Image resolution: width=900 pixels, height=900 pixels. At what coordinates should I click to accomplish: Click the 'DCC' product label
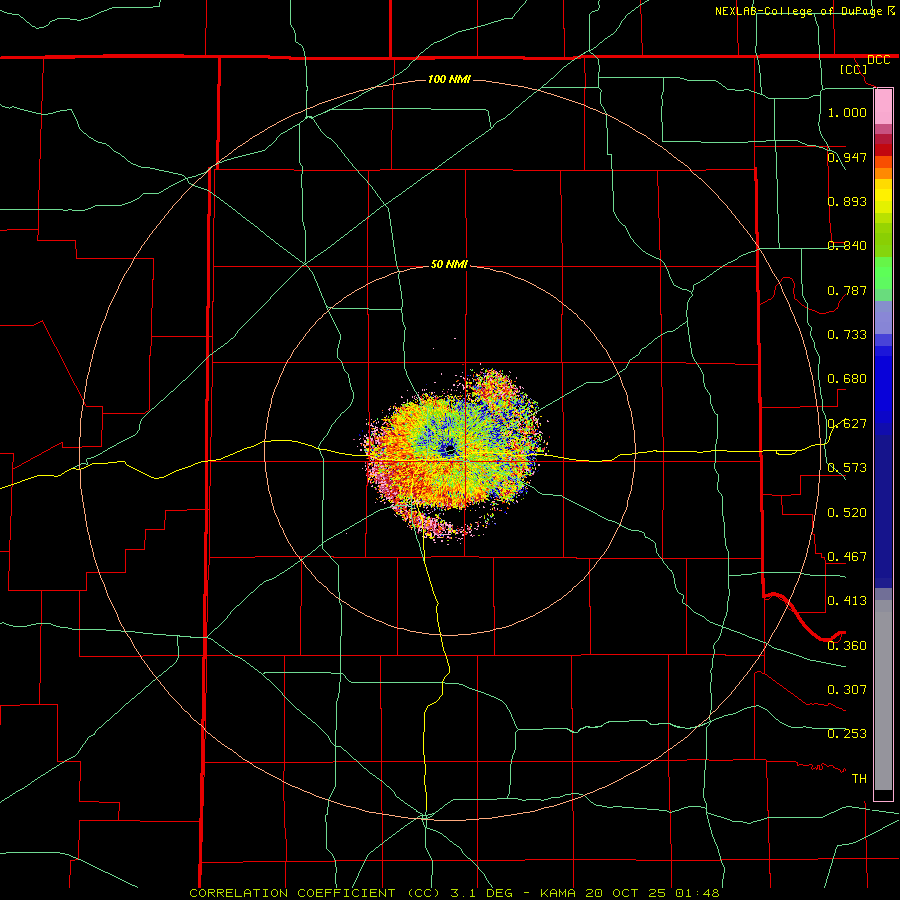click(878, 60)
